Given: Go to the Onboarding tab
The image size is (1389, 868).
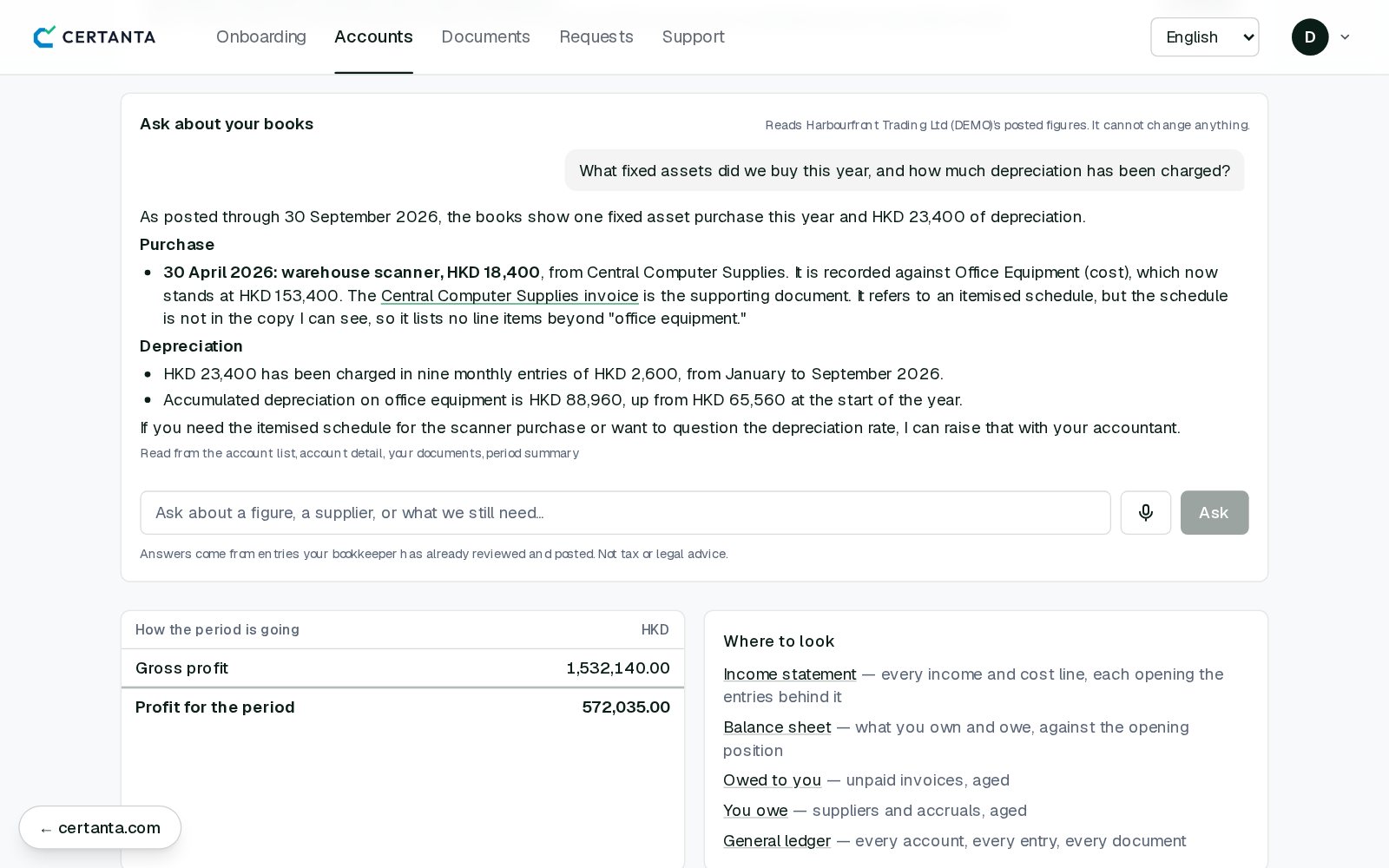Looking at the screenshot, I should (x=260, y=36).
